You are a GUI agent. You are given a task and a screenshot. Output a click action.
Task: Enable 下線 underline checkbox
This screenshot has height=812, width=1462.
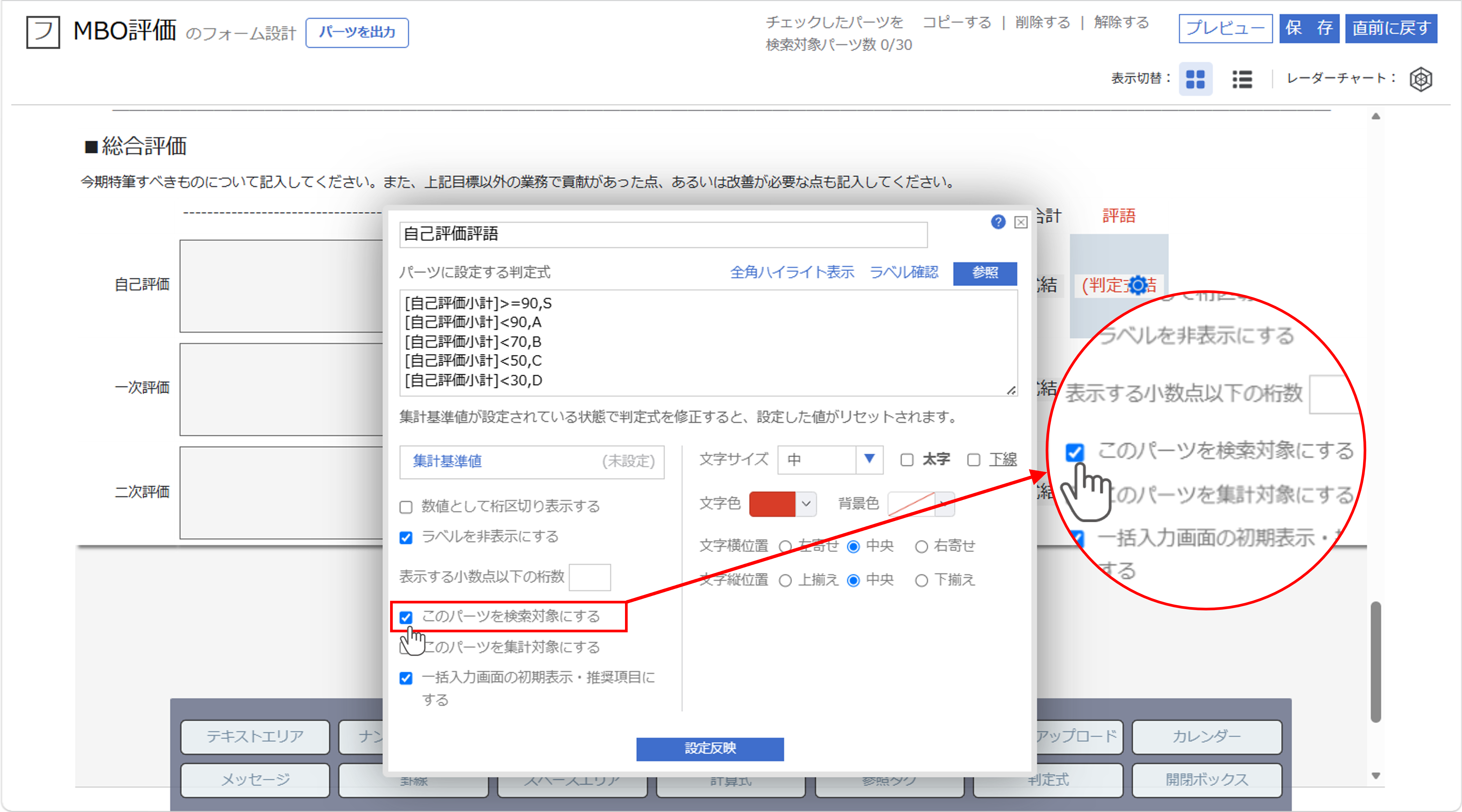click(974, 460)
